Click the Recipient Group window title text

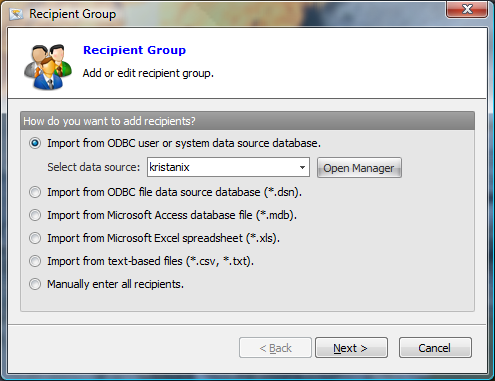coord(73,14)
